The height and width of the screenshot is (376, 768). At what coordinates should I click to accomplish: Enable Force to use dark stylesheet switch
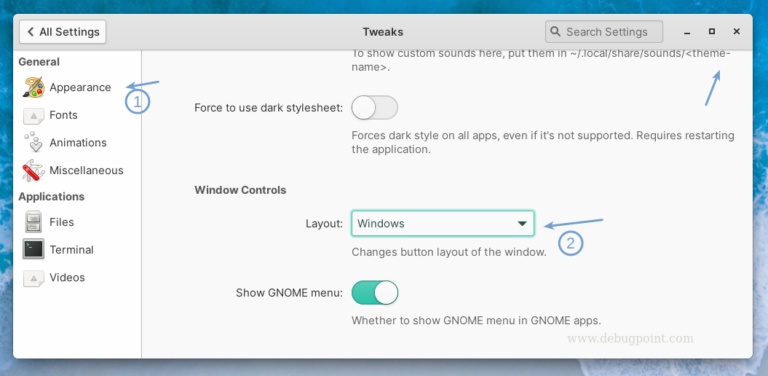[x=375, y=108]
